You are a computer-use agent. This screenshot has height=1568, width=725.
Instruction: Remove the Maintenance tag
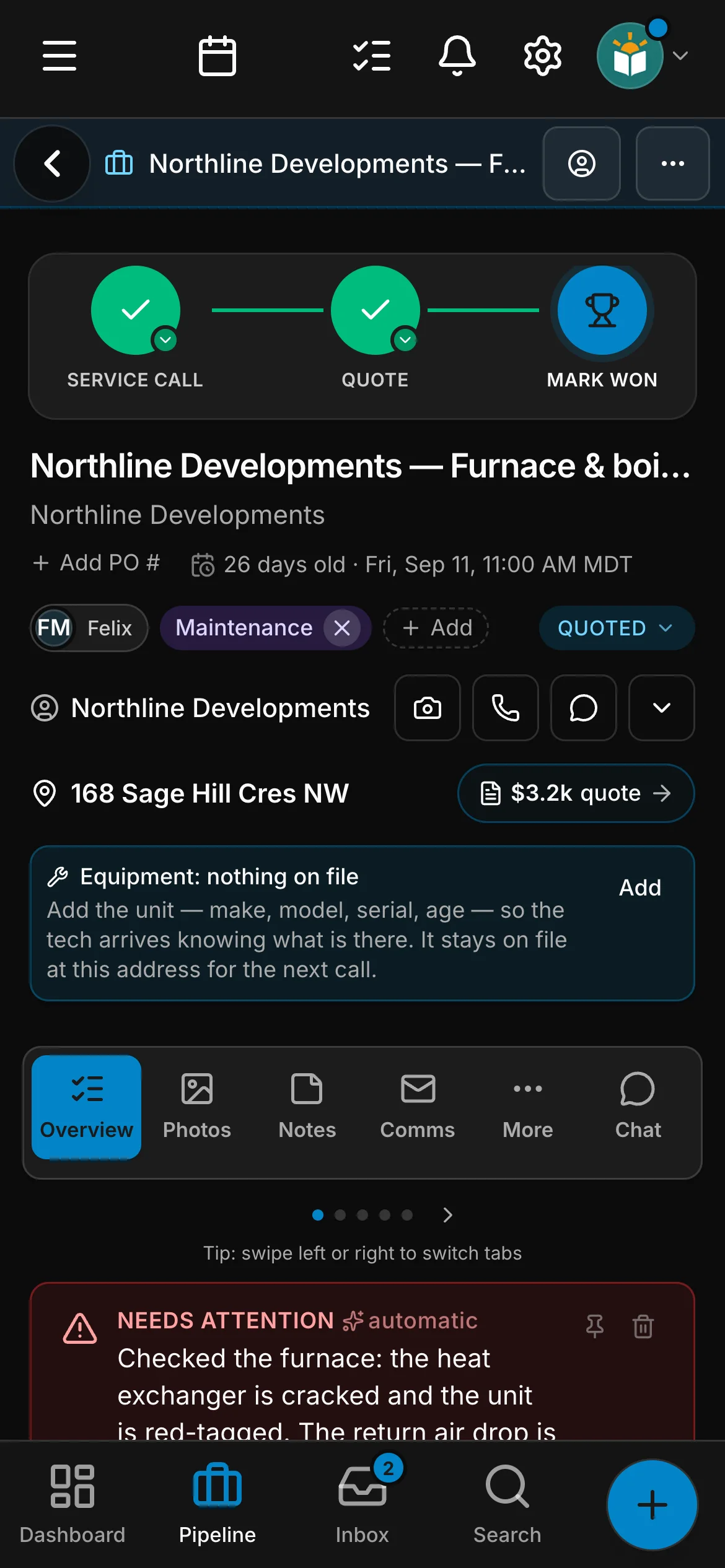tap(342, 628)
